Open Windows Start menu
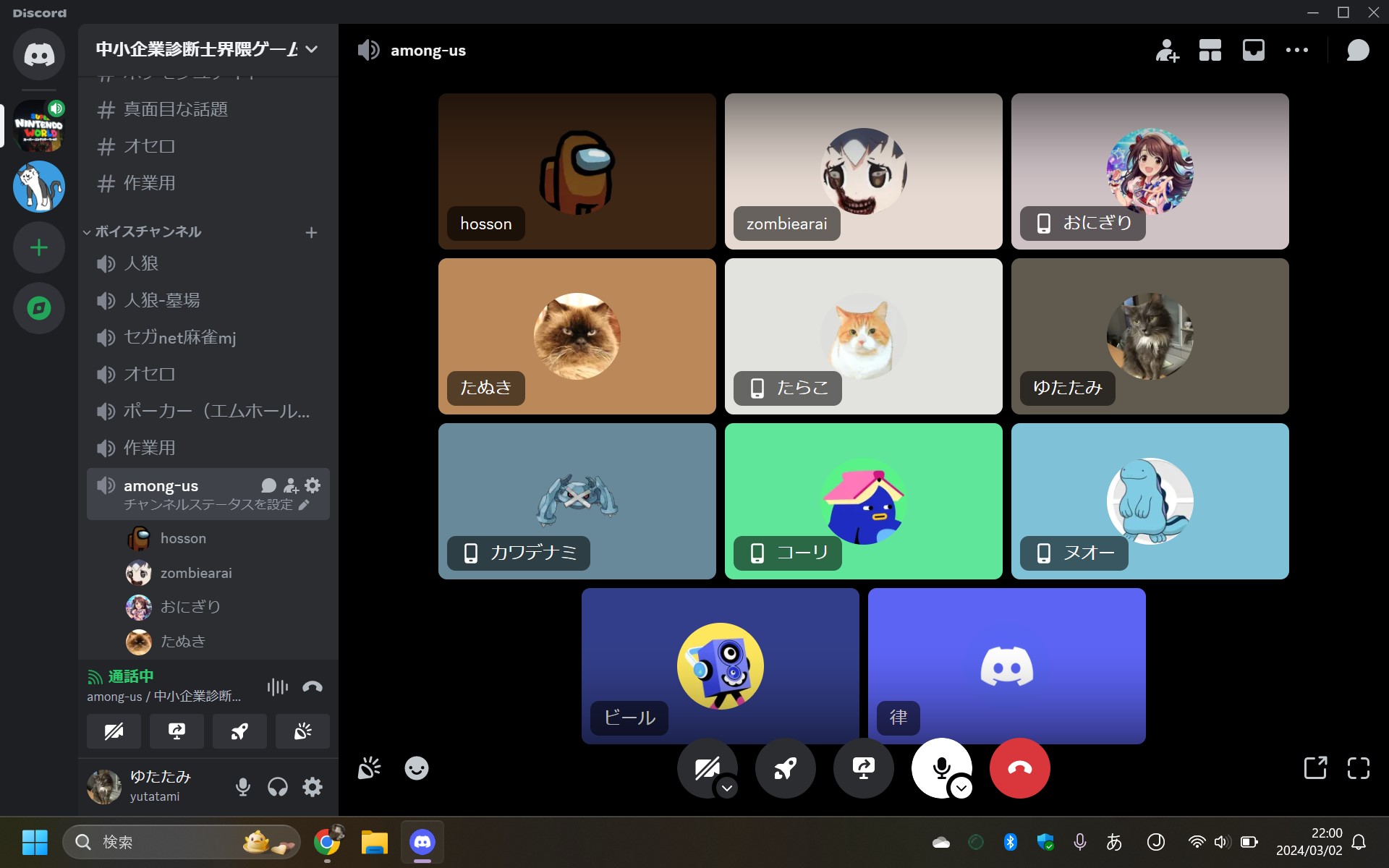 click(x=35, y=842)
